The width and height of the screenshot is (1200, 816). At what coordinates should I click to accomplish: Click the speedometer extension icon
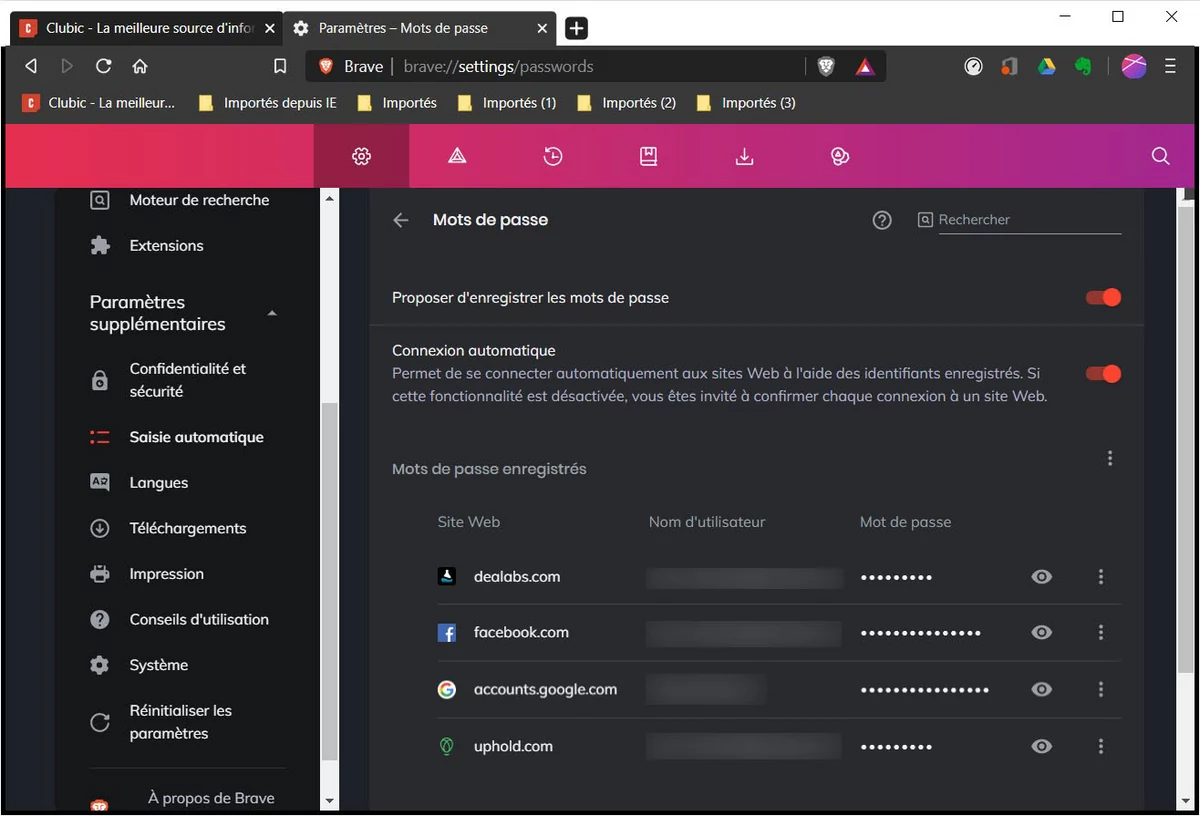click(x=973, y=67)
